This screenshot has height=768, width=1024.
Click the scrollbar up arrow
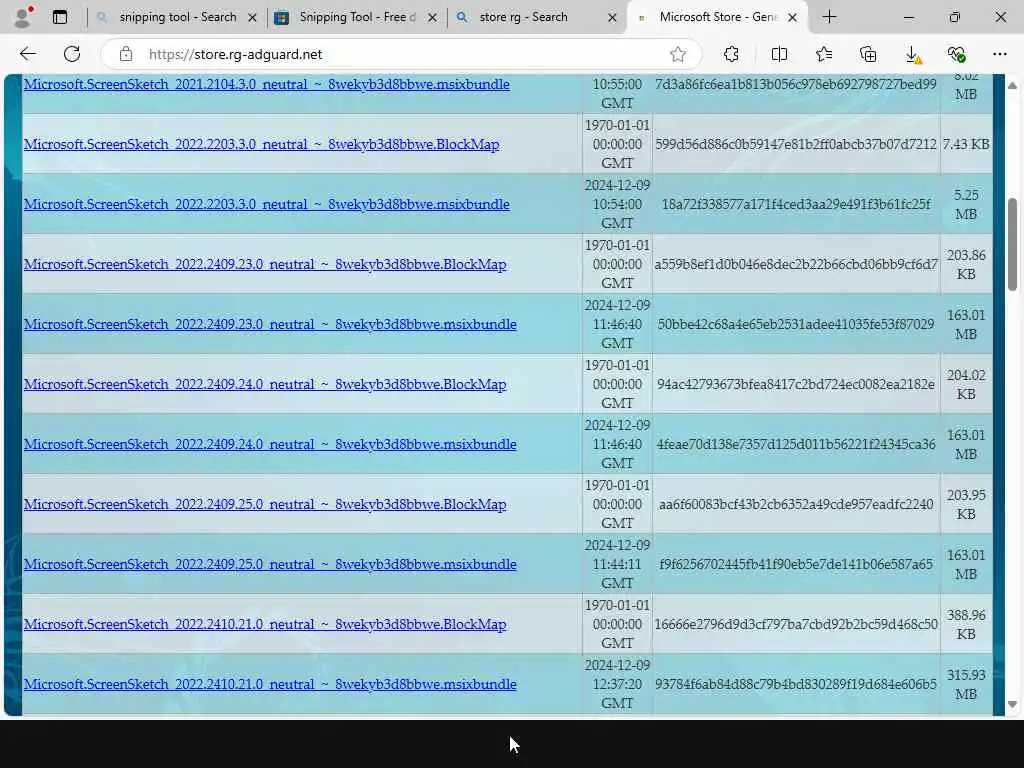1012,86
